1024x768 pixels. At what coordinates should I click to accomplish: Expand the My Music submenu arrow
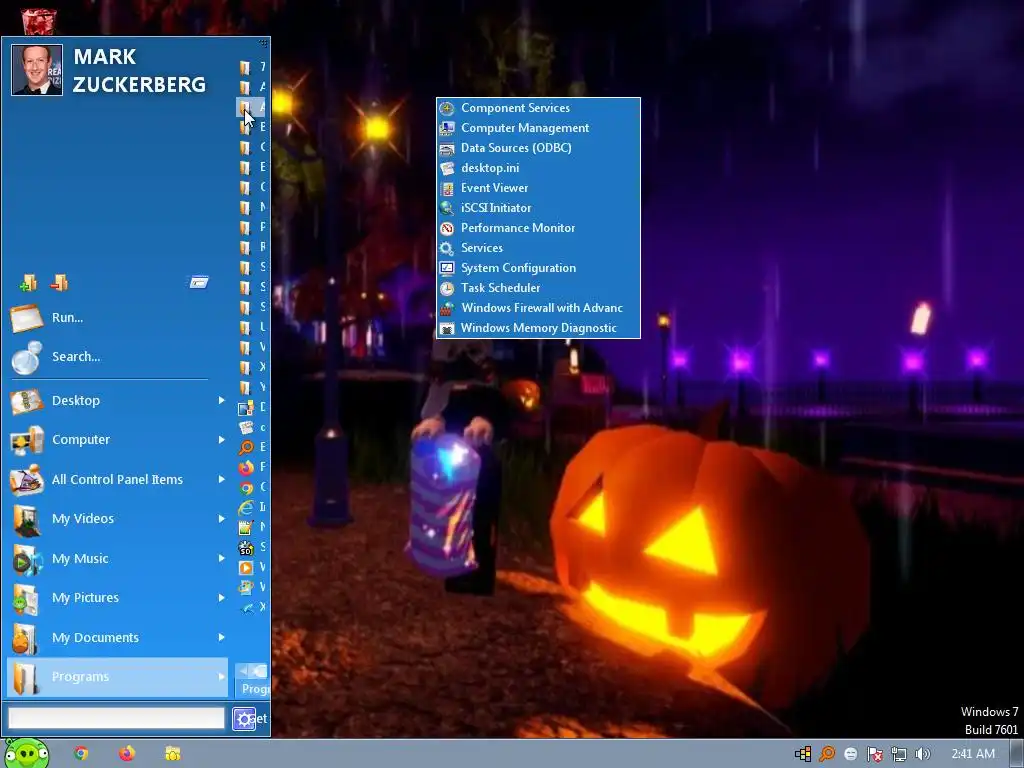(x=221, y=558)
